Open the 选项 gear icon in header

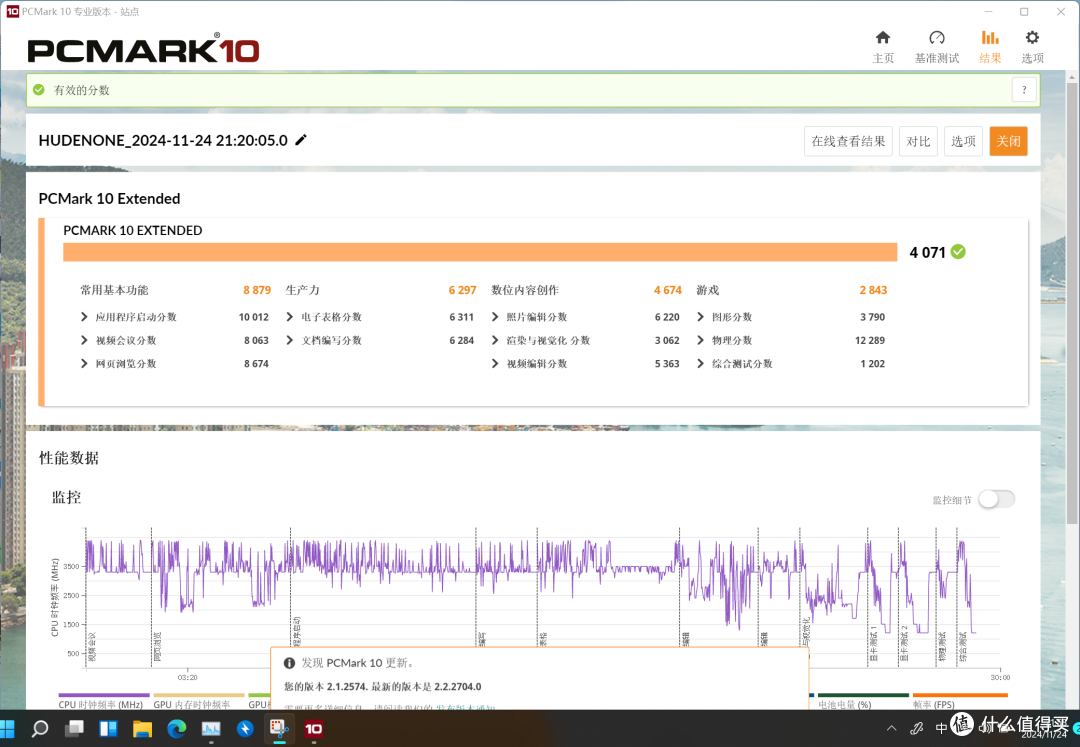coord(1032,38)
